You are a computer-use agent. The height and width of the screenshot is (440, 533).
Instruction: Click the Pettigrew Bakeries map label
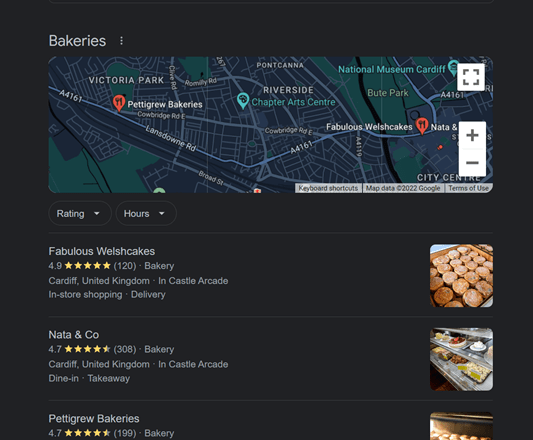[165, 104]
